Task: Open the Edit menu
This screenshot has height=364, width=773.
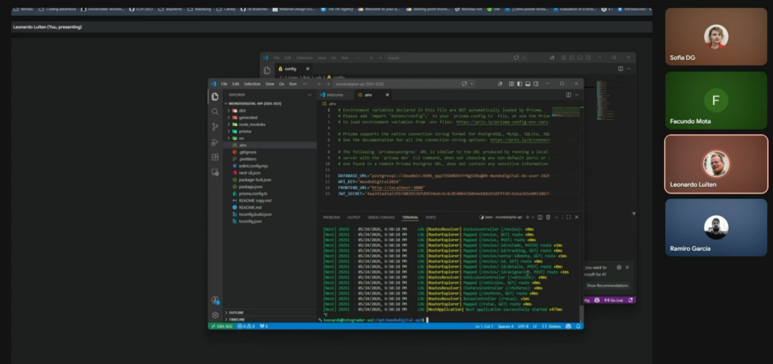Action: click(x=236, y=84)
